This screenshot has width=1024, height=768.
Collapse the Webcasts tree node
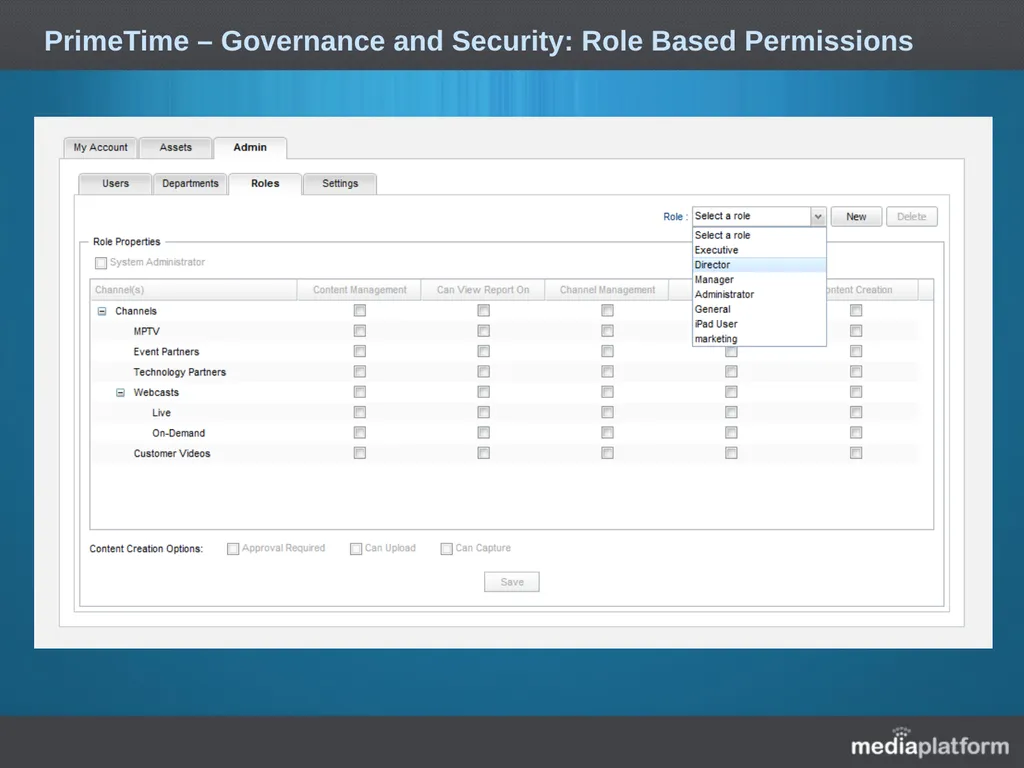(120, 392)
